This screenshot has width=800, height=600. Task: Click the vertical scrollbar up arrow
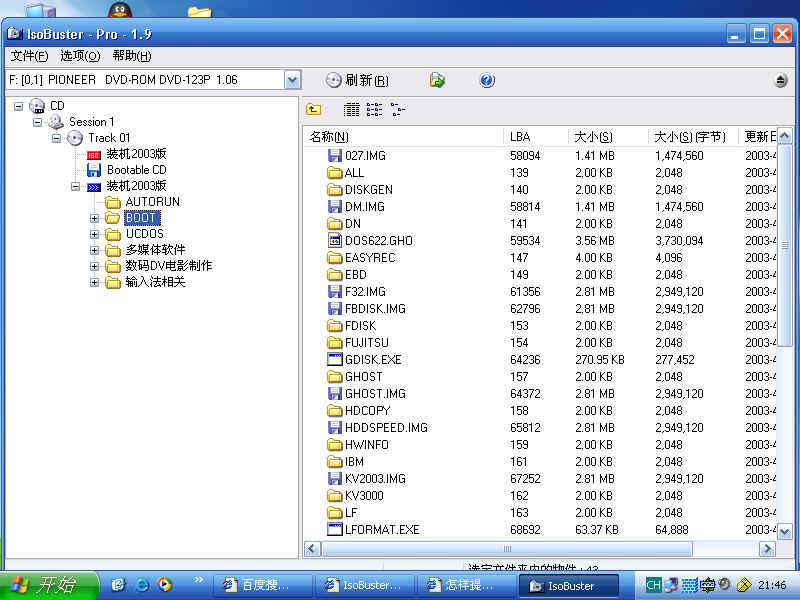(x=784, y=136)
